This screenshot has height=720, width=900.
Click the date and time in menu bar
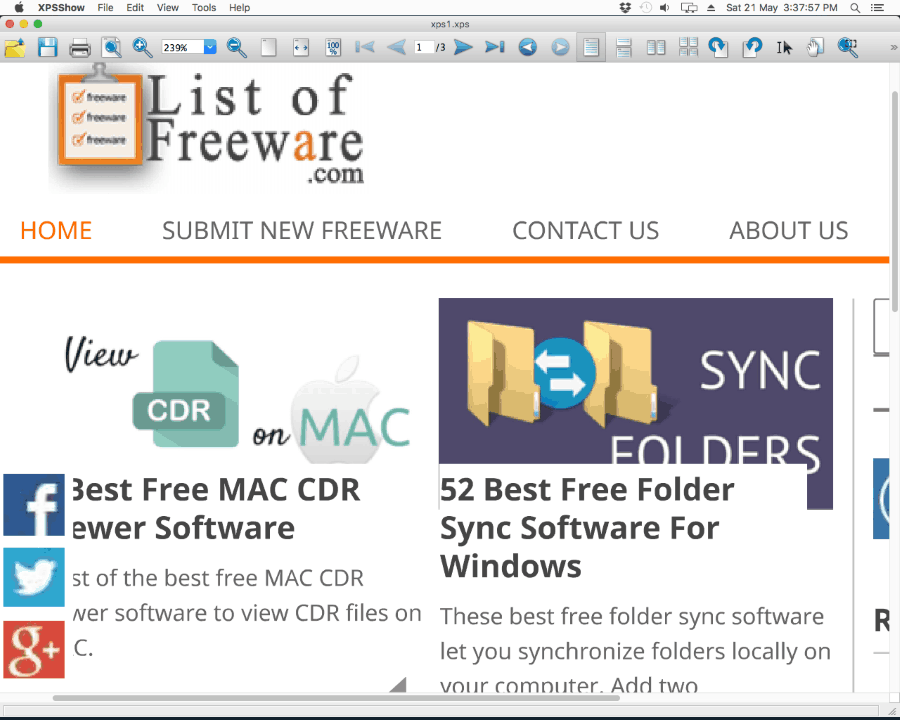pyautogui.click(x=782, y=7)
